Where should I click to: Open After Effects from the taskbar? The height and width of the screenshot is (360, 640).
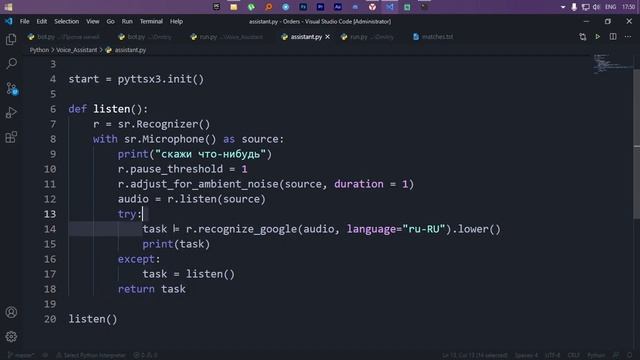pos(338,7)
